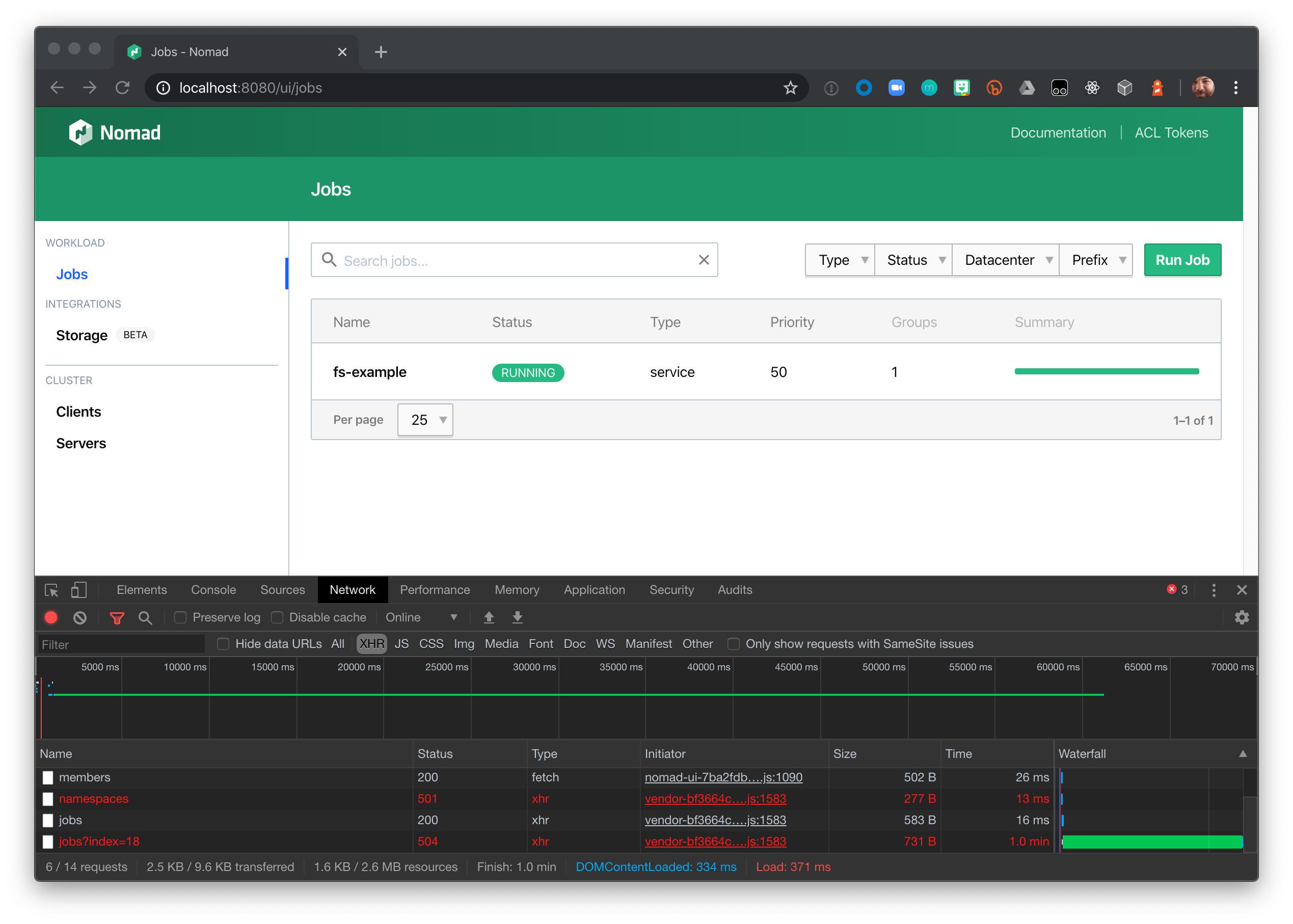Clear the network log
The height and width of the screenshot is (924, 1293).
[x=79, y=617]
